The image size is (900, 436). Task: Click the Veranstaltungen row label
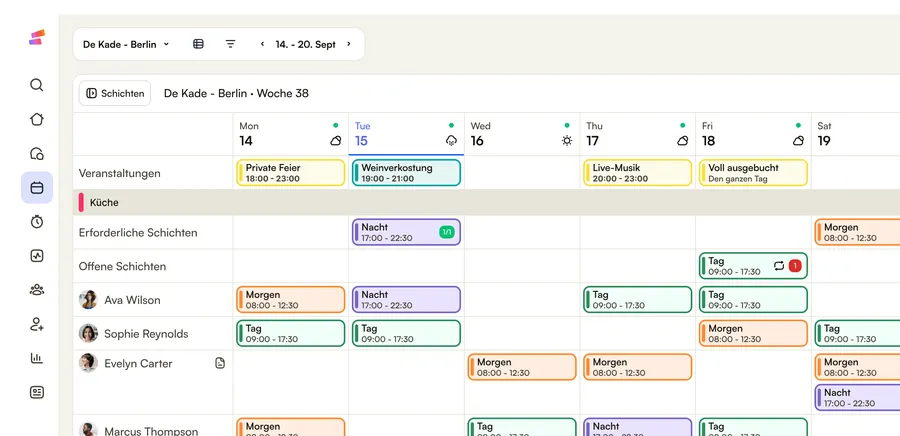click(x=119, y=173)
